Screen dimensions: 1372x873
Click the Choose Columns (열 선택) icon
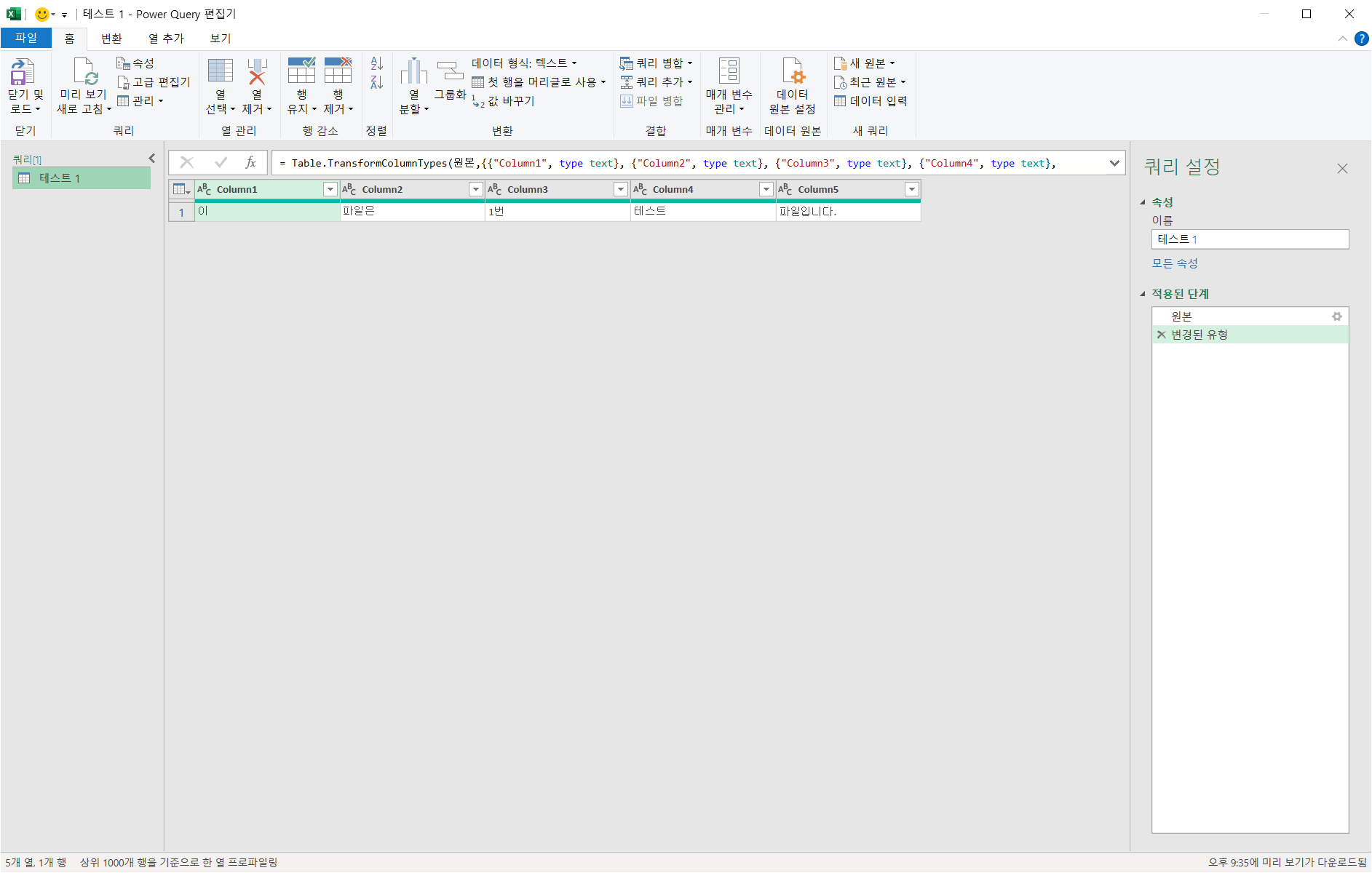coord(221,71)
